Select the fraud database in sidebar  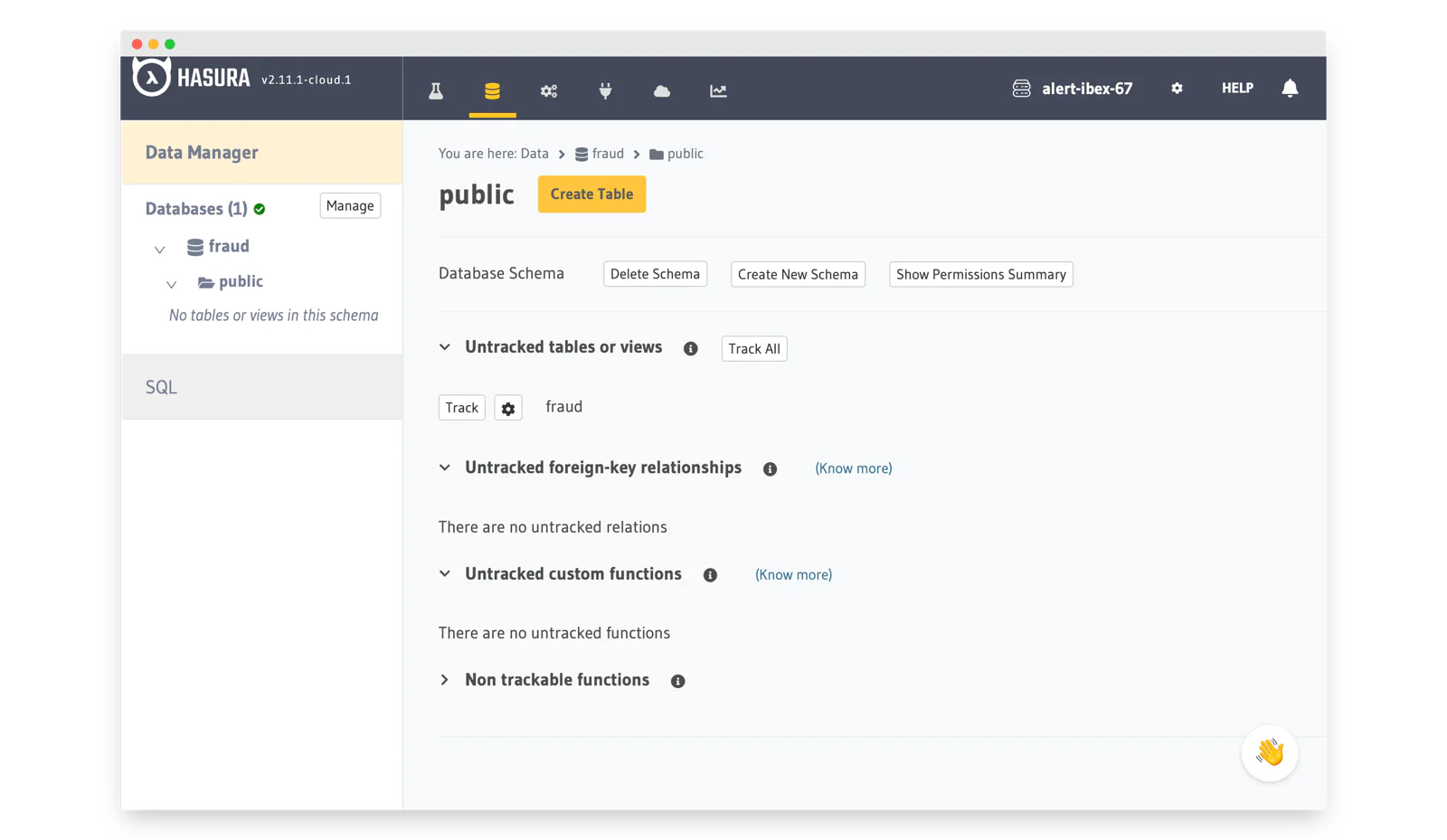tap(218, 246)
